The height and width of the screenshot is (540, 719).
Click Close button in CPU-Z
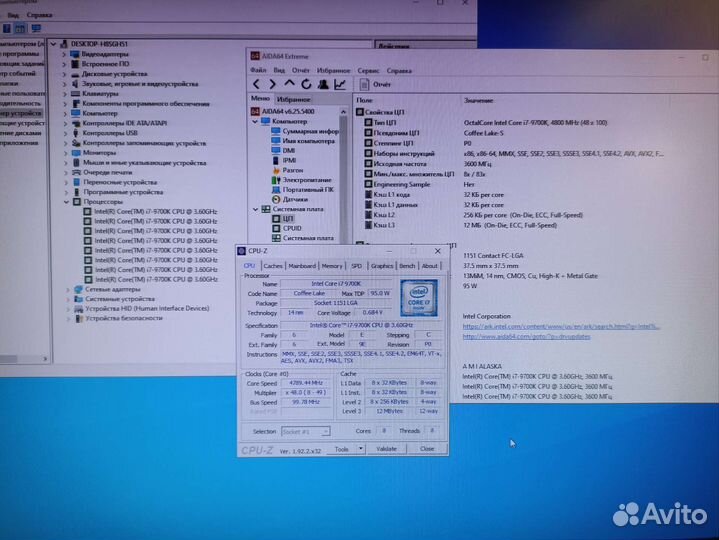[427, 449]
